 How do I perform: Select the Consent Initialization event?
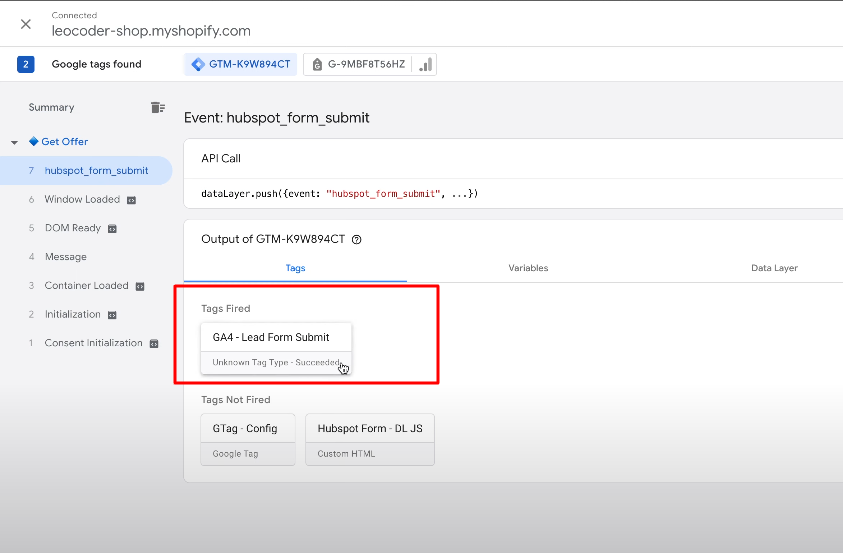coord(94,343)
